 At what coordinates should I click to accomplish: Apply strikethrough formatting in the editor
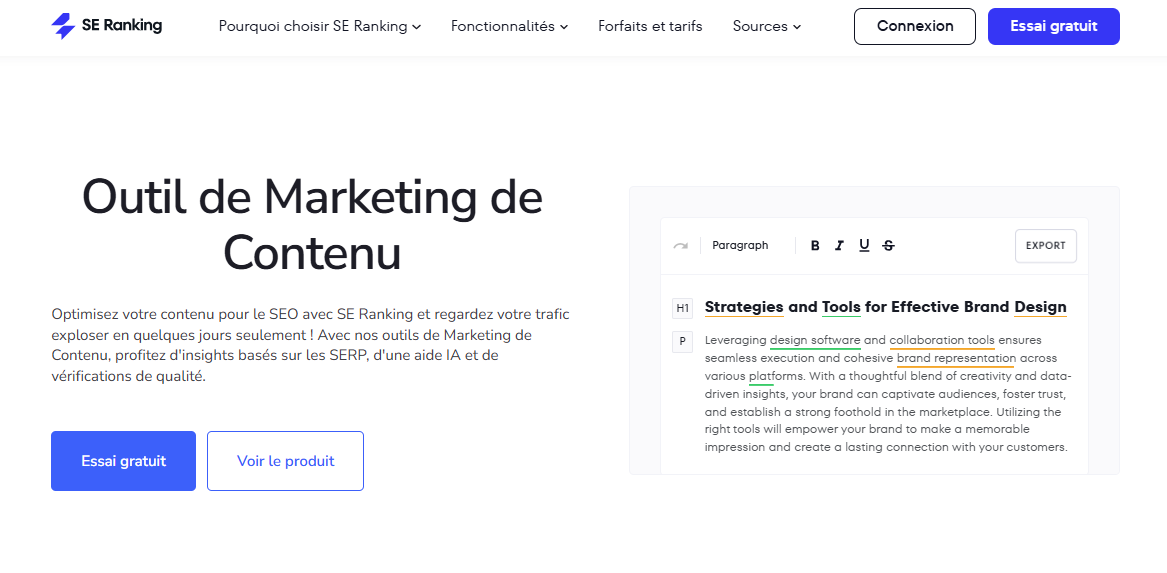click(889, 246)
